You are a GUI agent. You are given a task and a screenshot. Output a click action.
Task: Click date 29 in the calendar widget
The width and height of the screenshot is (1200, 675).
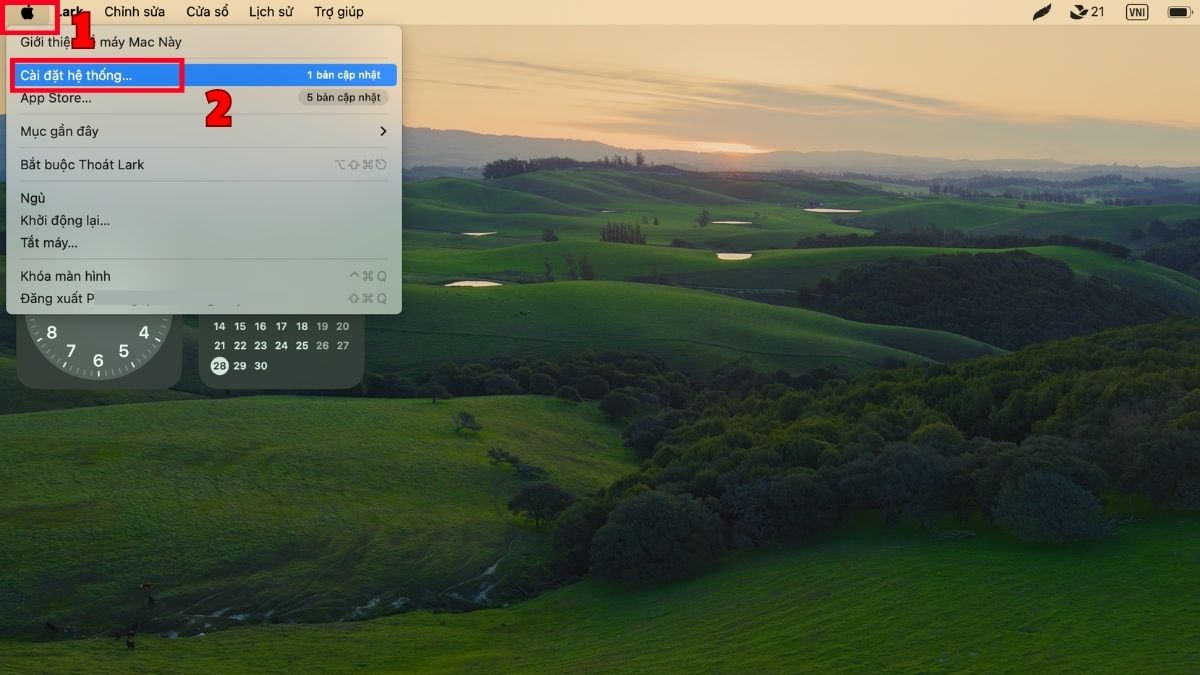[240, 366]
